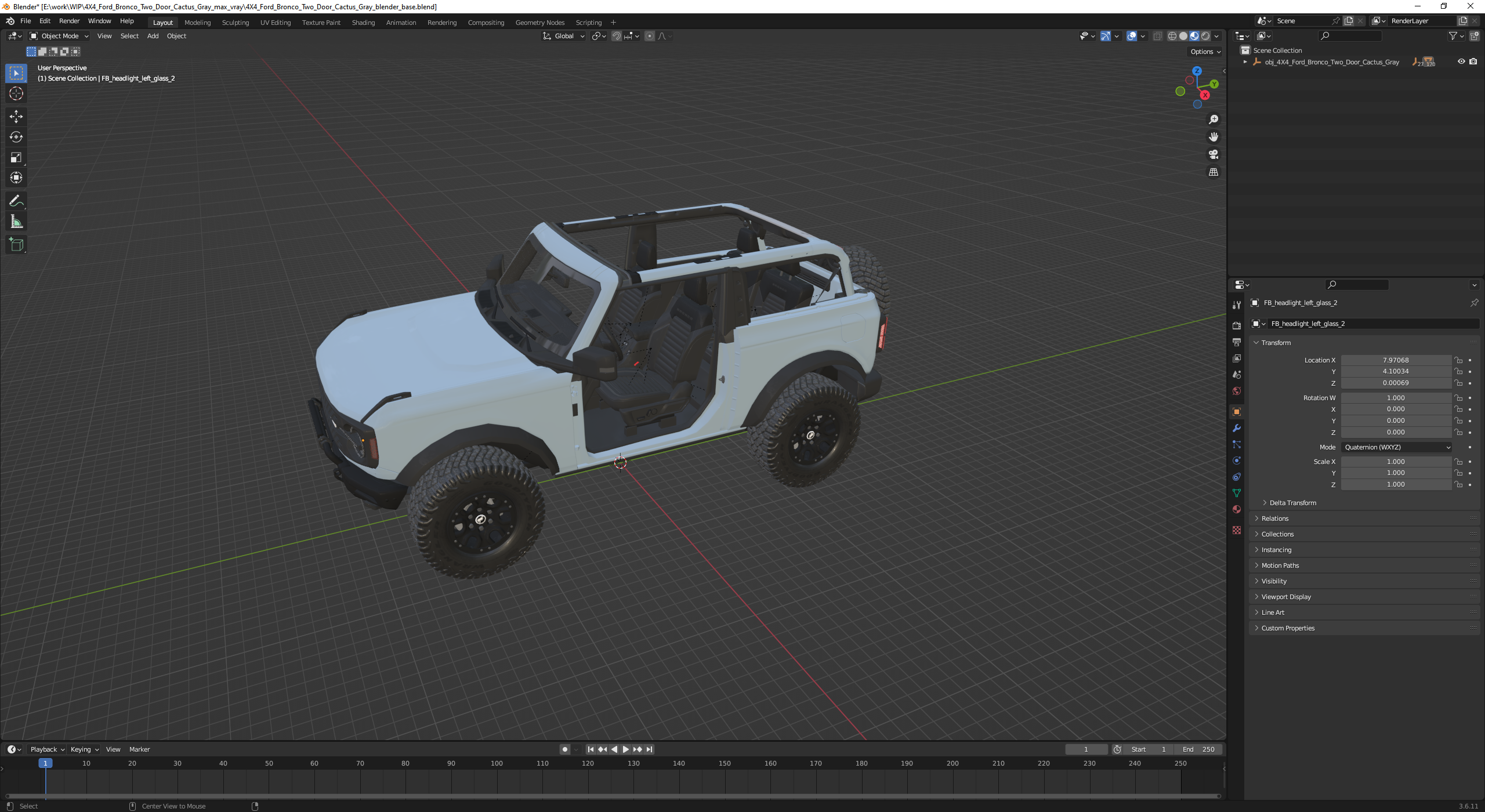Switch to the Modeling workspace tab
Viewport: 1485px width, 812px height.
[197, 23]
